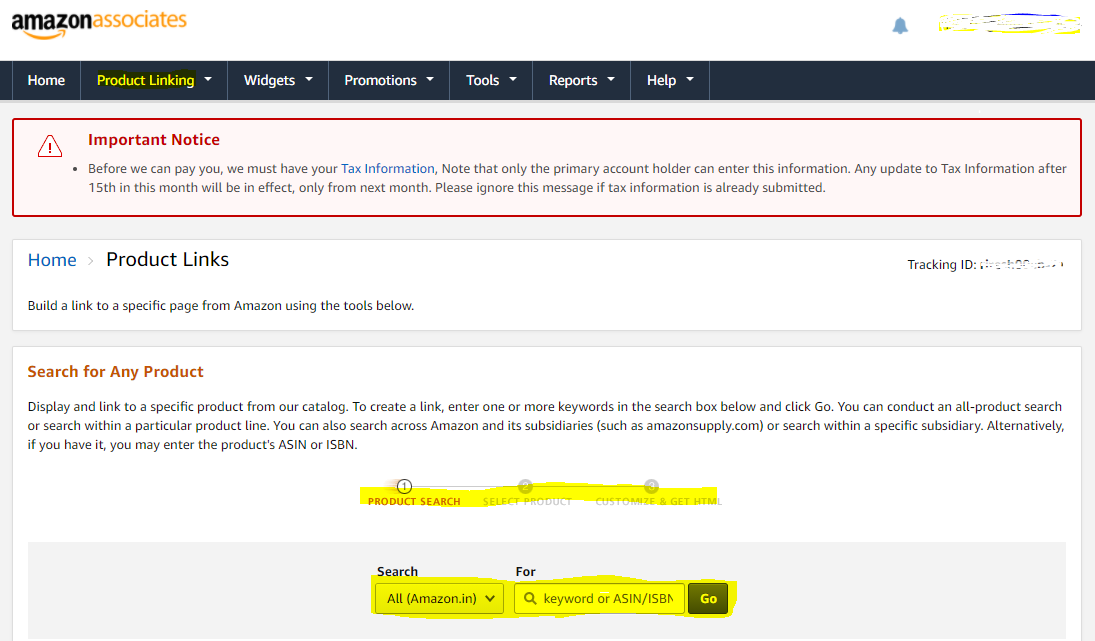Screen dimensions: 1095x641
Task: Open the All (Amazon.in) search category dropdown
Action: [x=439, y=598]
